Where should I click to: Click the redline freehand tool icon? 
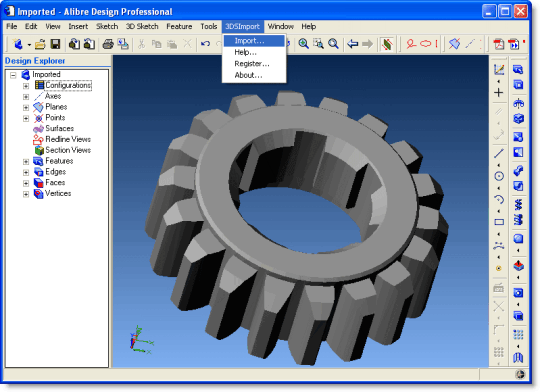point(411,44)
